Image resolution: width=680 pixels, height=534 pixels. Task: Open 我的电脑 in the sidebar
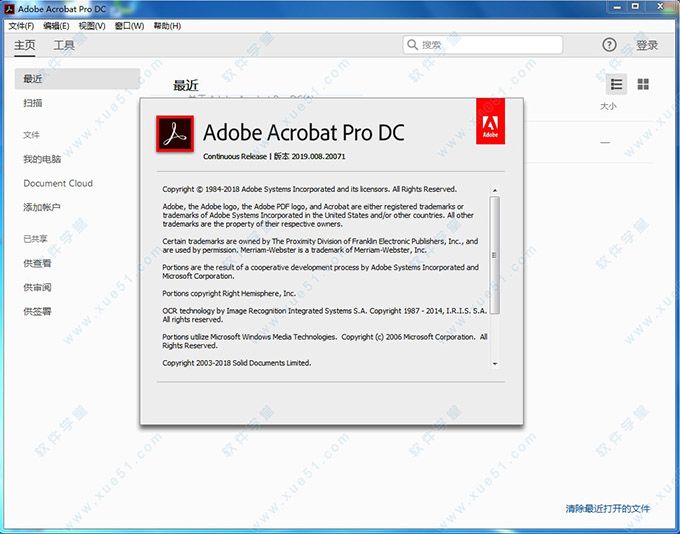(42, 159)
